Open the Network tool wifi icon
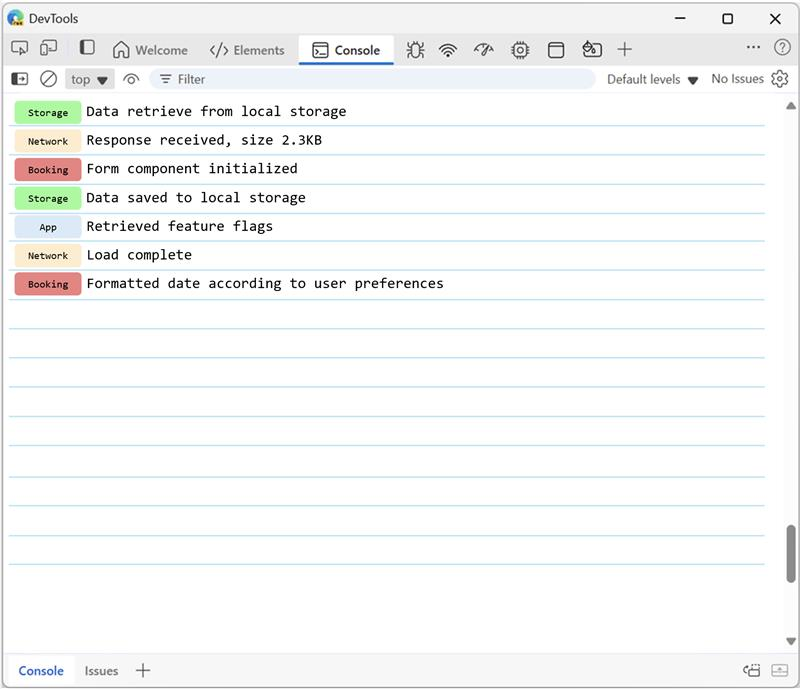Image resolution: width=800 pixels, height=689 pixels. click(x=447, y=49)
